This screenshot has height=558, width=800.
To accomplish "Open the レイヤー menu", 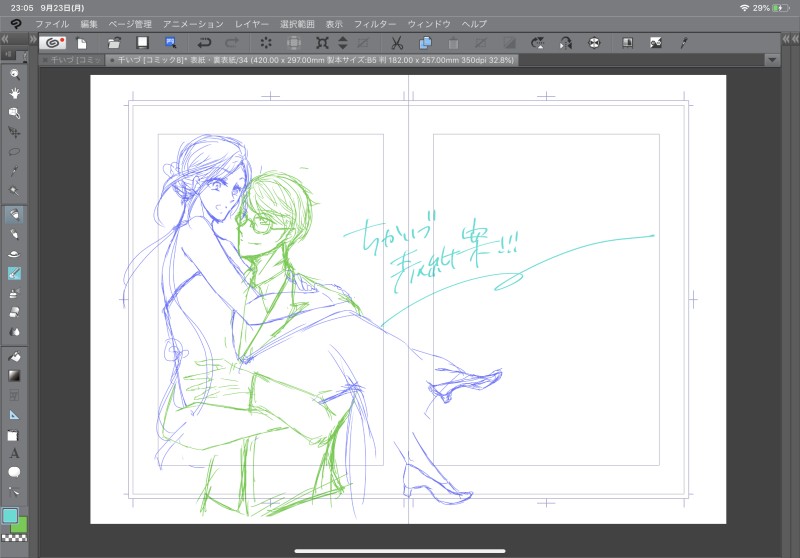I will (x=252, y=24).
